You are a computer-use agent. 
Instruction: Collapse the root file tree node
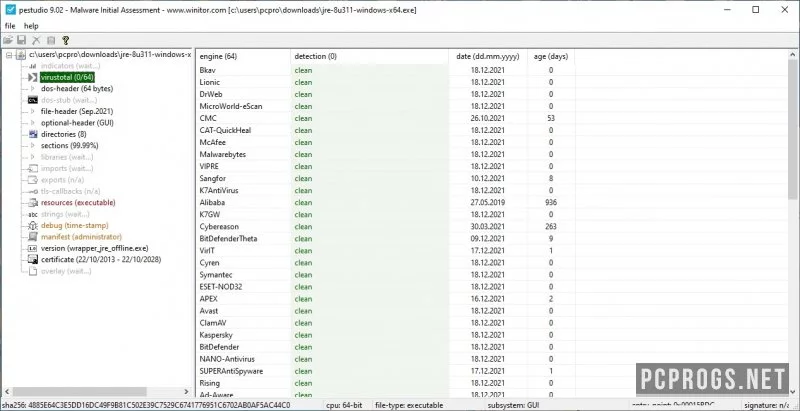coord(9,55)
